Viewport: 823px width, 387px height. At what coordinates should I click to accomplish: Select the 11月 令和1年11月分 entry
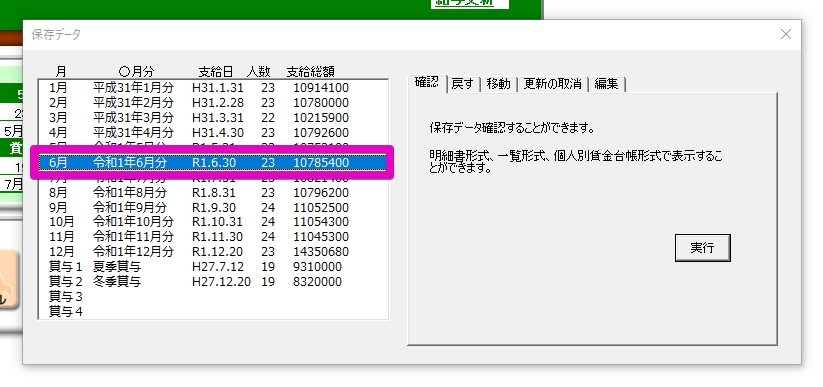pyautogui.click(x=213, y=237)
